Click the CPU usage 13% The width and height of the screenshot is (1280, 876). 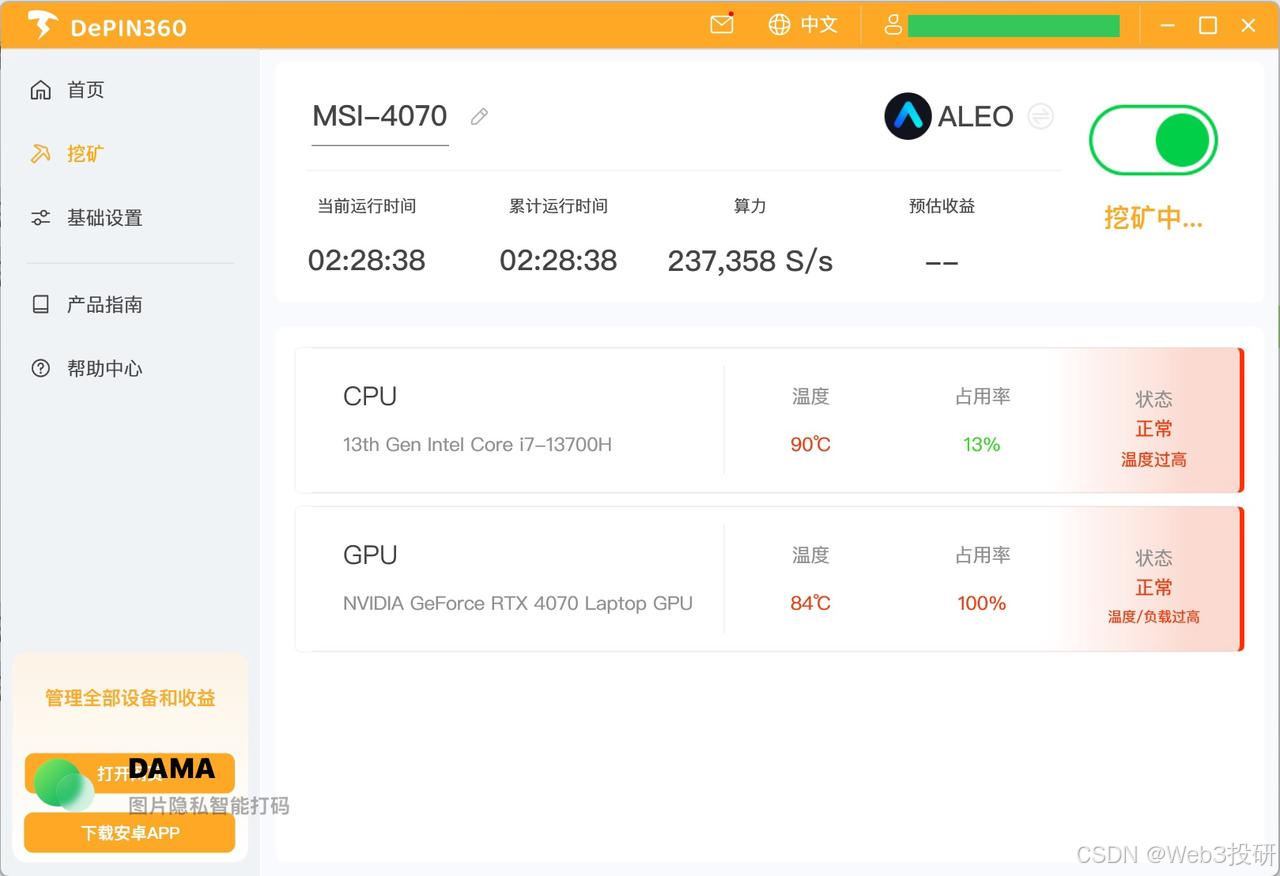(982, 444)
